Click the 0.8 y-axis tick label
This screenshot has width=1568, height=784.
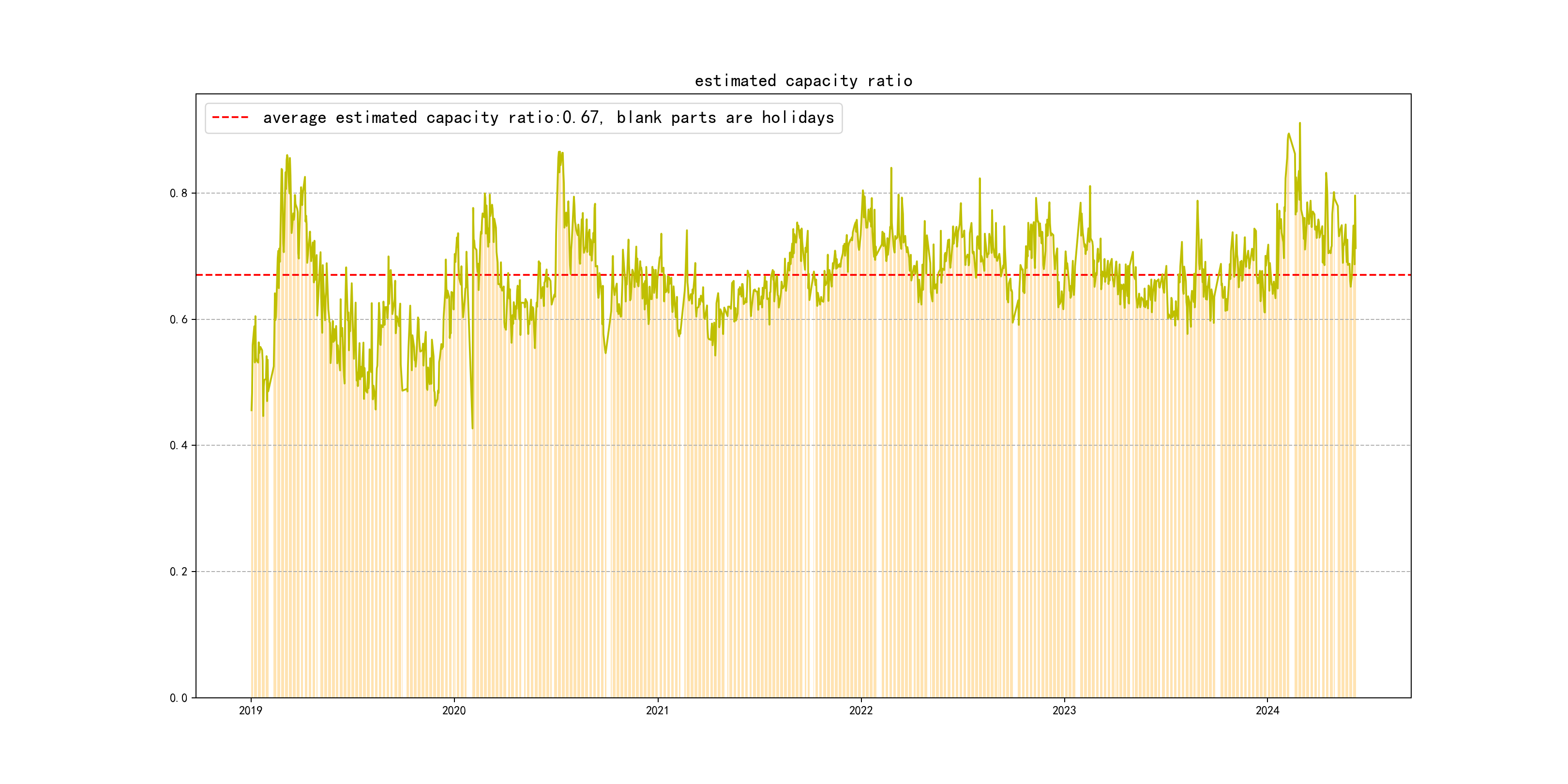click(179, 194)
